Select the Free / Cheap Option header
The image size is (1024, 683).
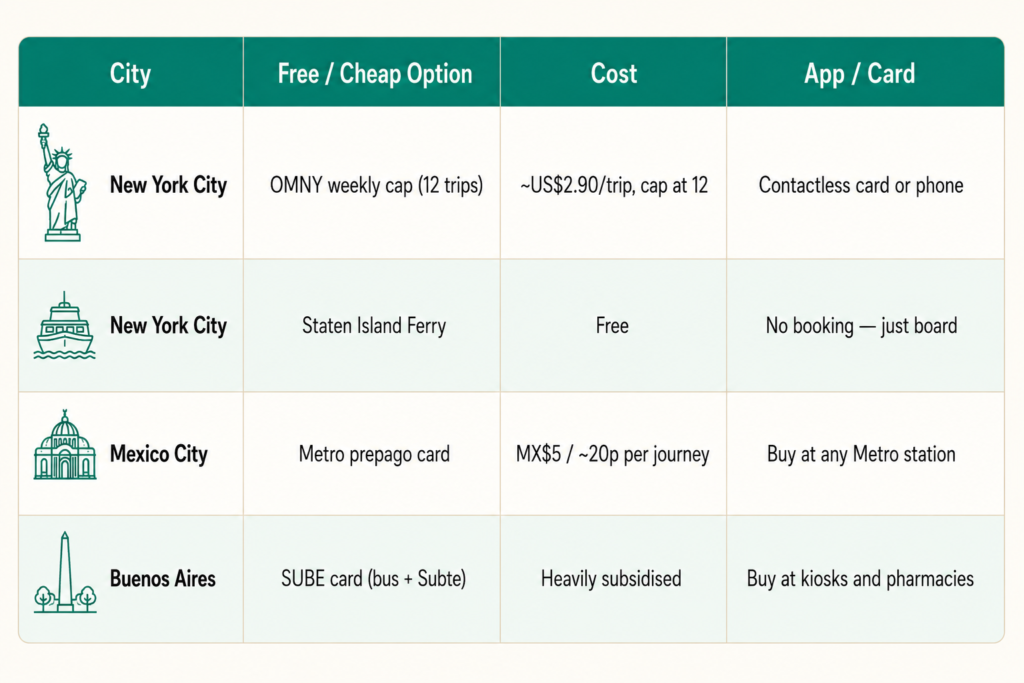click(374, 73)
